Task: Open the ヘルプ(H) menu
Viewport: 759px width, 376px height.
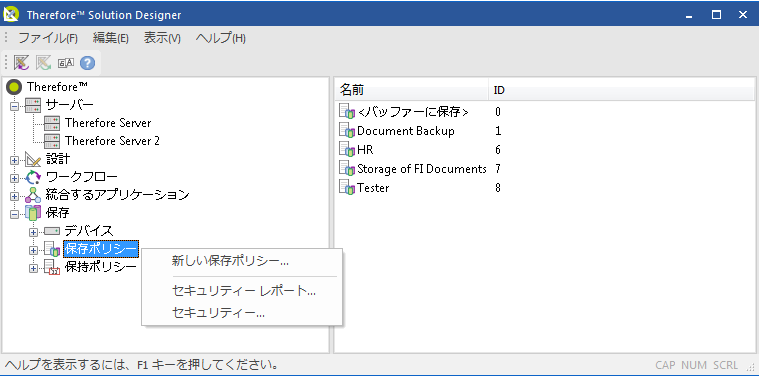Action: [221, 38]
